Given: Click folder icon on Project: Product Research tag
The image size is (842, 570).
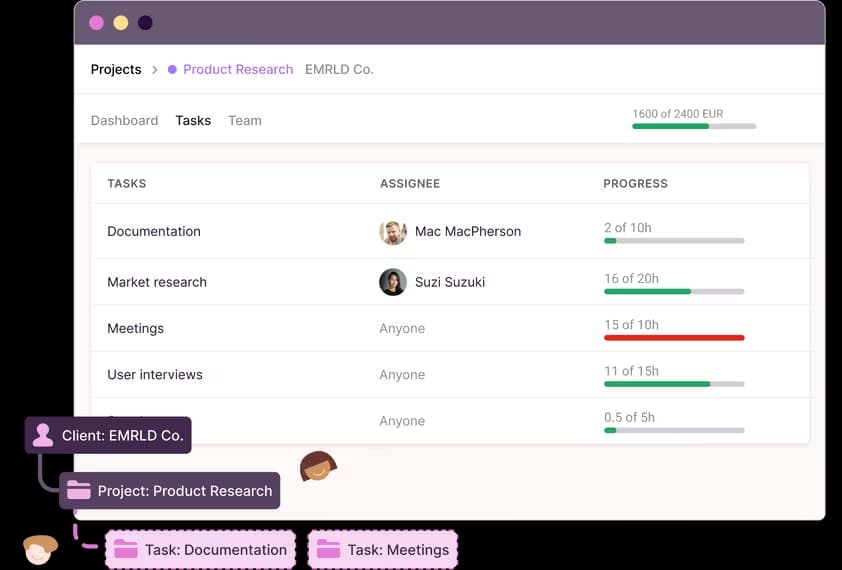Looking at the screenshot, I should pyautogui.click(x=78, y=491).
